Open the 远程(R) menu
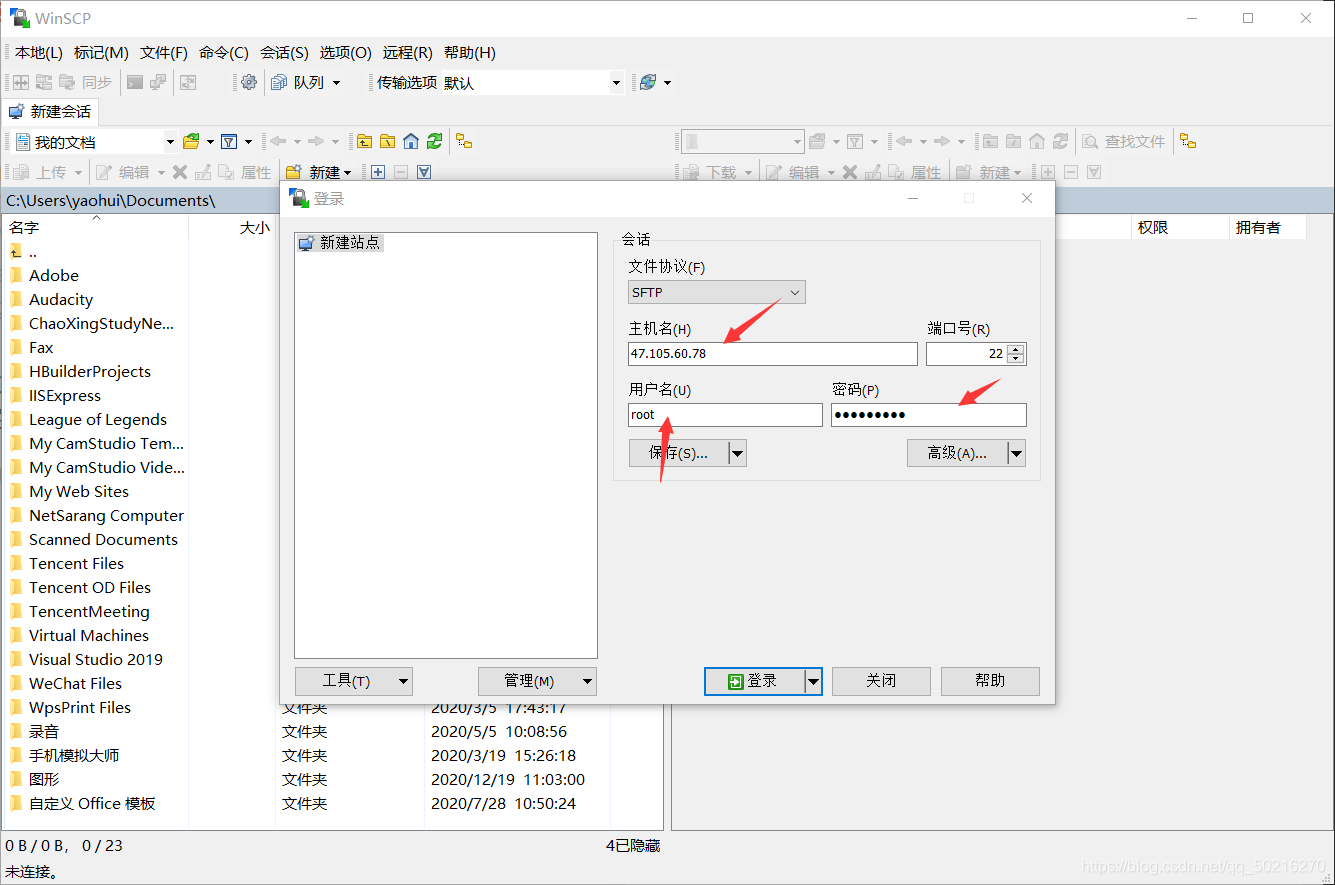This screenshot has width=1335, height=885. [x=408, y=52]
